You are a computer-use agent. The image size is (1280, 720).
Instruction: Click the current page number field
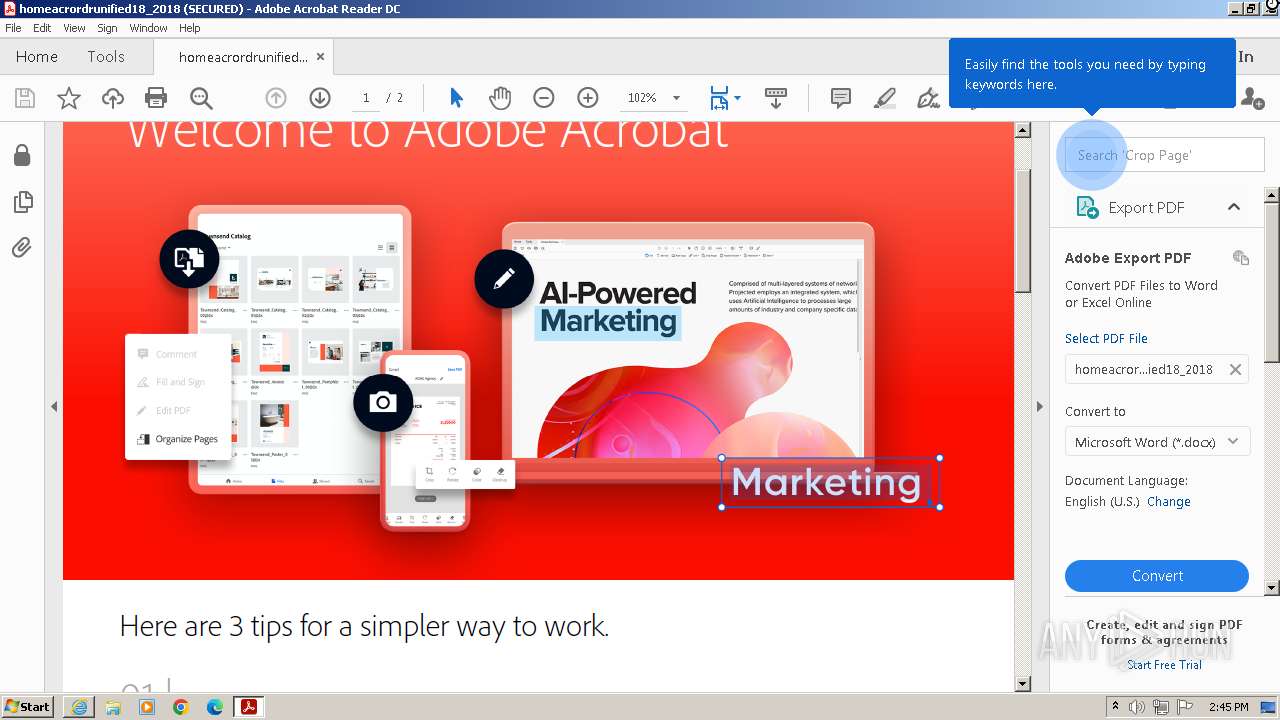(366, 98)
